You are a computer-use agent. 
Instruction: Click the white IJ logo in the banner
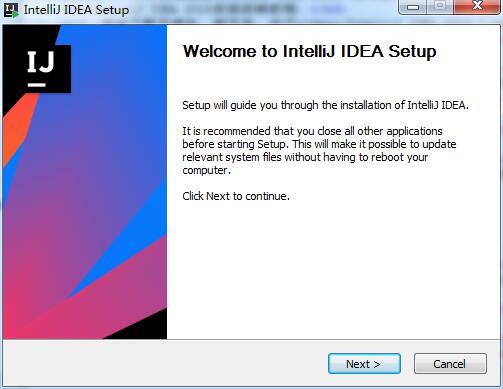coord(41,62)
